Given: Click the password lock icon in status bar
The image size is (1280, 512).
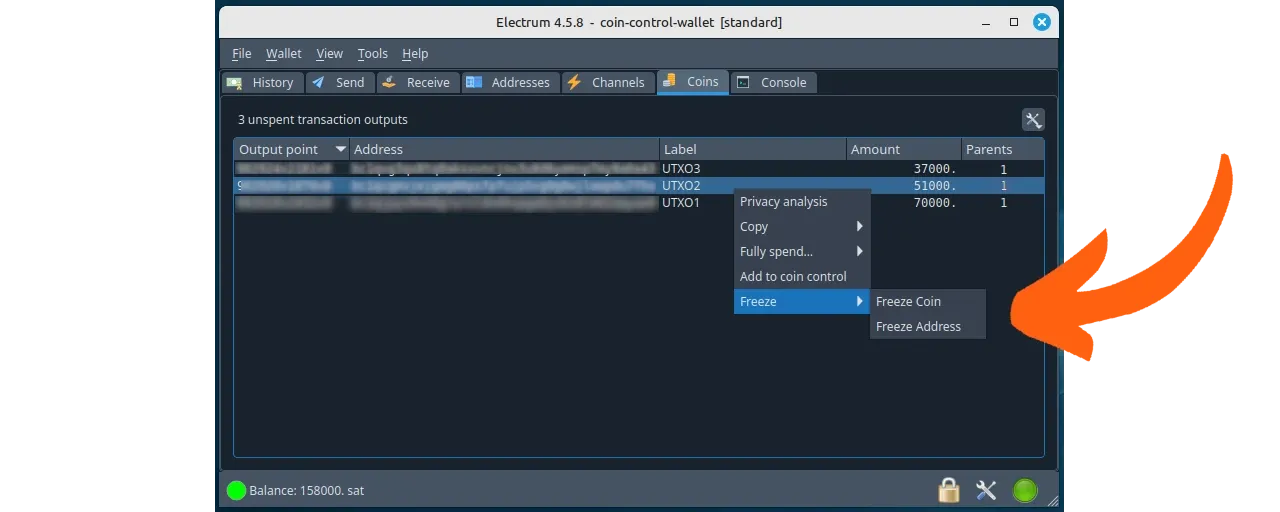Looking at the screenshot, I should click(x=948, y=490).
